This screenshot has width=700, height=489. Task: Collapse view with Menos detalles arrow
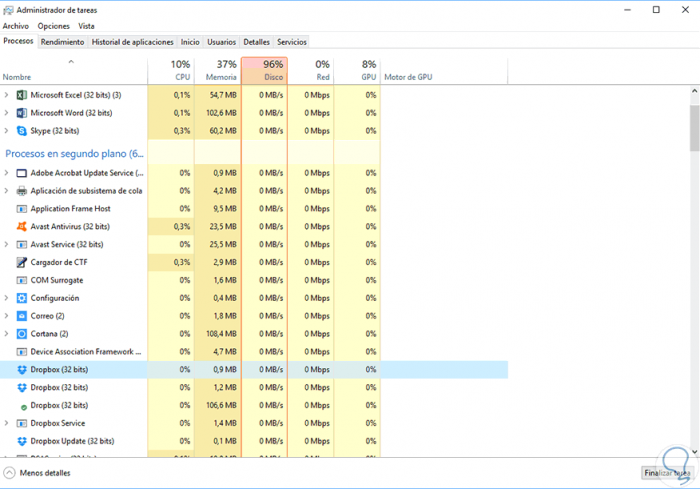tap(9, 472)
